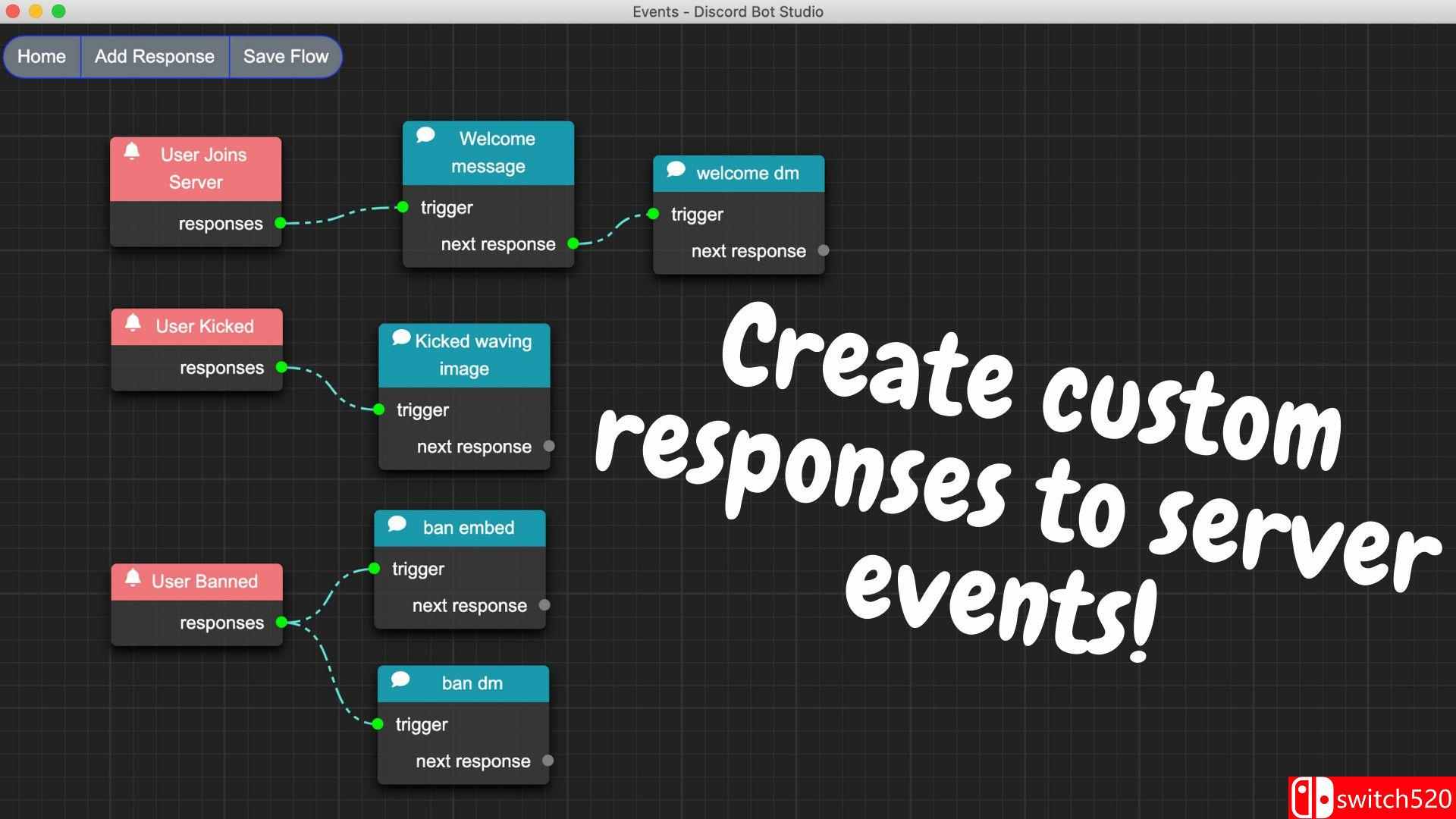Screen dimensions: 1456x819
Task: Click the bell icon on User Kicked node
Action: tap(133, 323)
